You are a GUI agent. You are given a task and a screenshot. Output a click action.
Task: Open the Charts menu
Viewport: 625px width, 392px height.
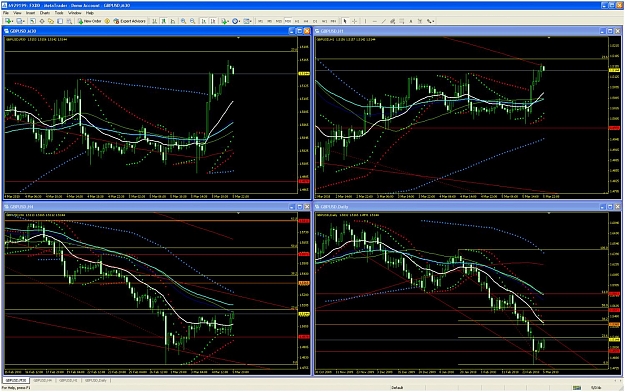pos(45,13)
